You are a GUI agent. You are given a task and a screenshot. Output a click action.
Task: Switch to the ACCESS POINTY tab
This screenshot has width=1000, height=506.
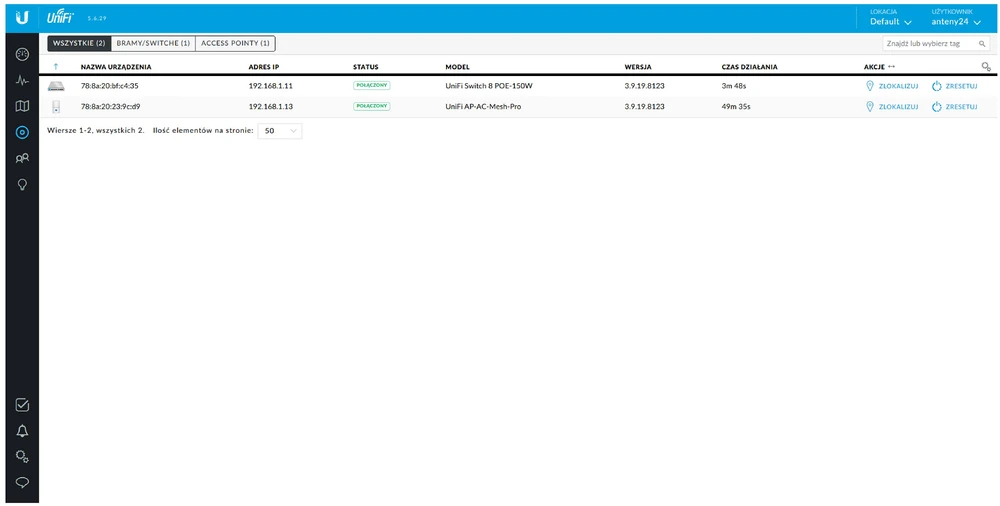235,43
